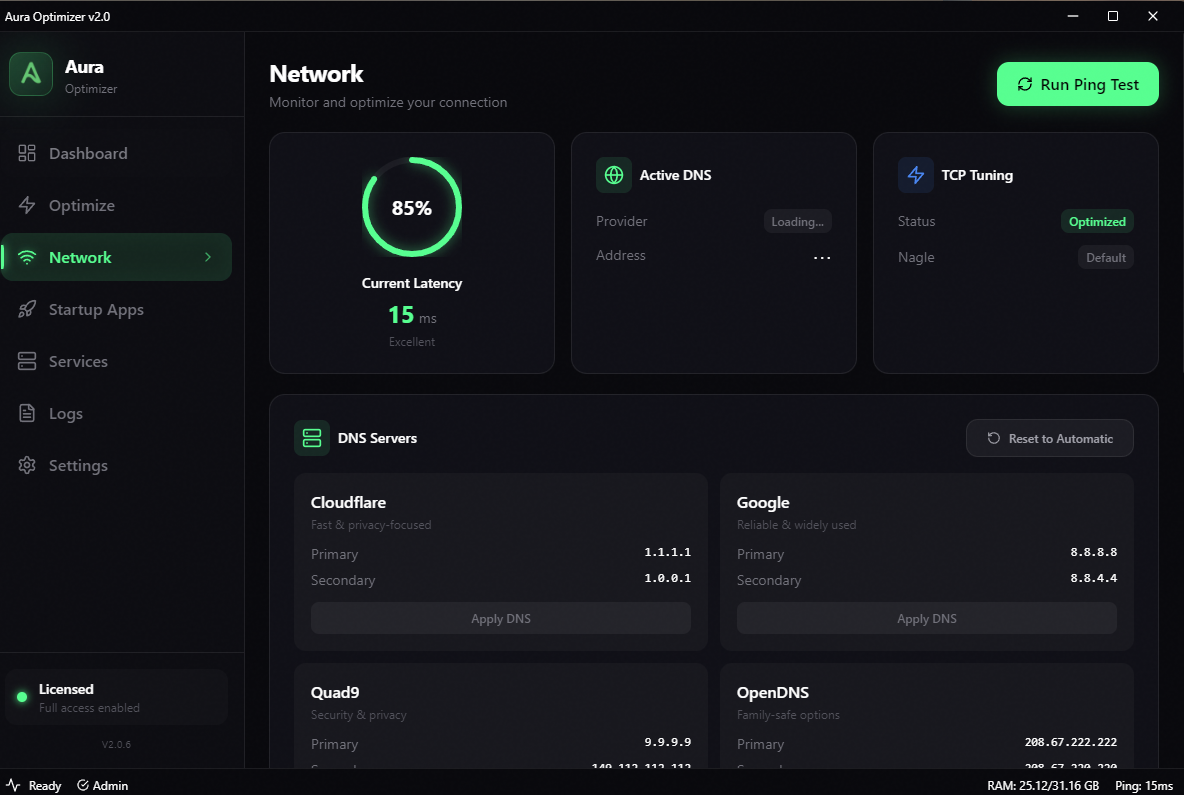The height and width of the screenshot is (795, 1184).
Task: Click the Startup Apps rocket icon
Action: tap(27, 309)
